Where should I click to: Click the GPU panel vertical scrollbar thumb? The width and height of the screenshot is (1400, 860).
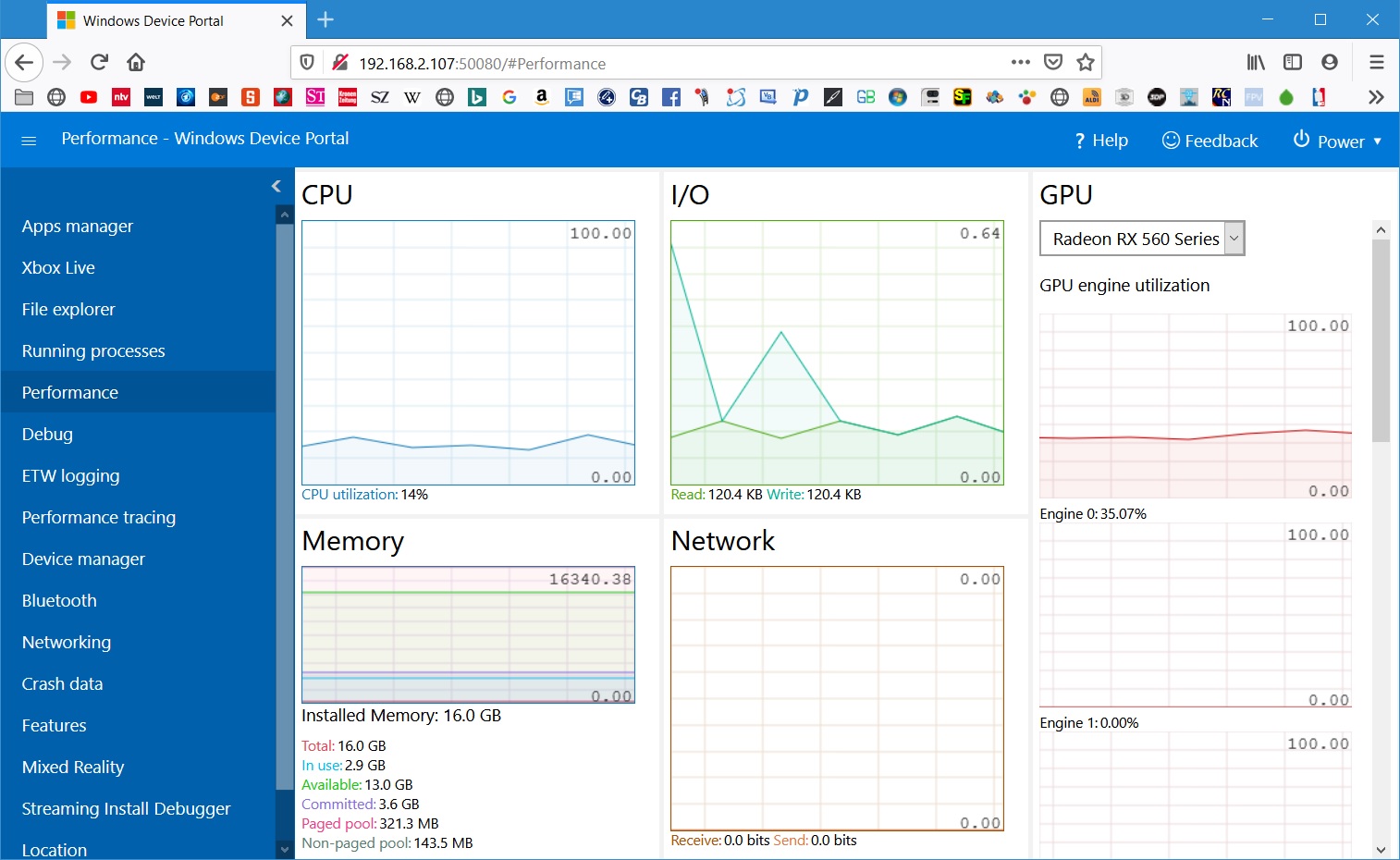[1381, 340]
